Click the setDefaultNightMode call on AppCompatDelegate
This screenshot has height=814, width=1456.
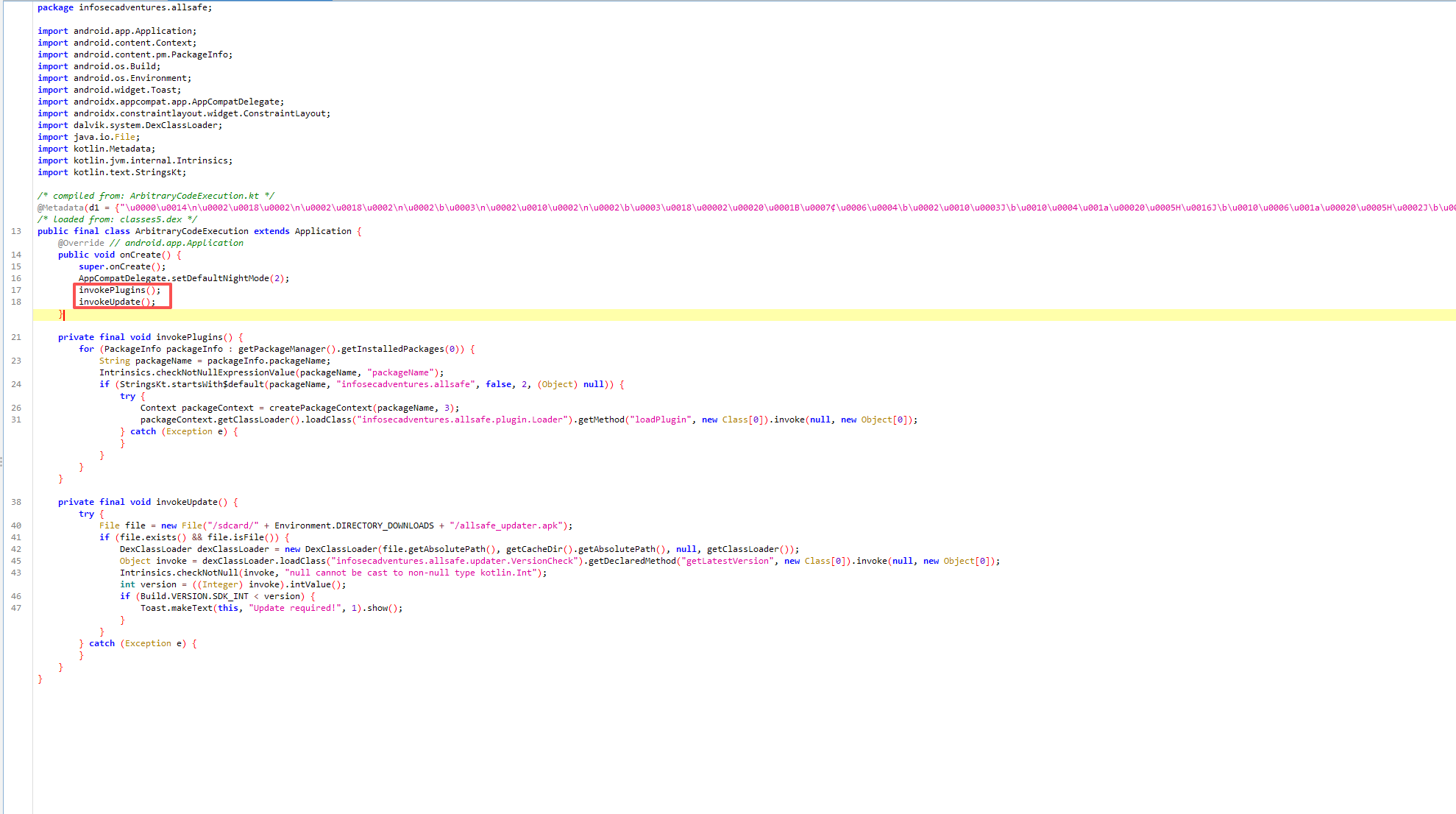pos(220,278)
